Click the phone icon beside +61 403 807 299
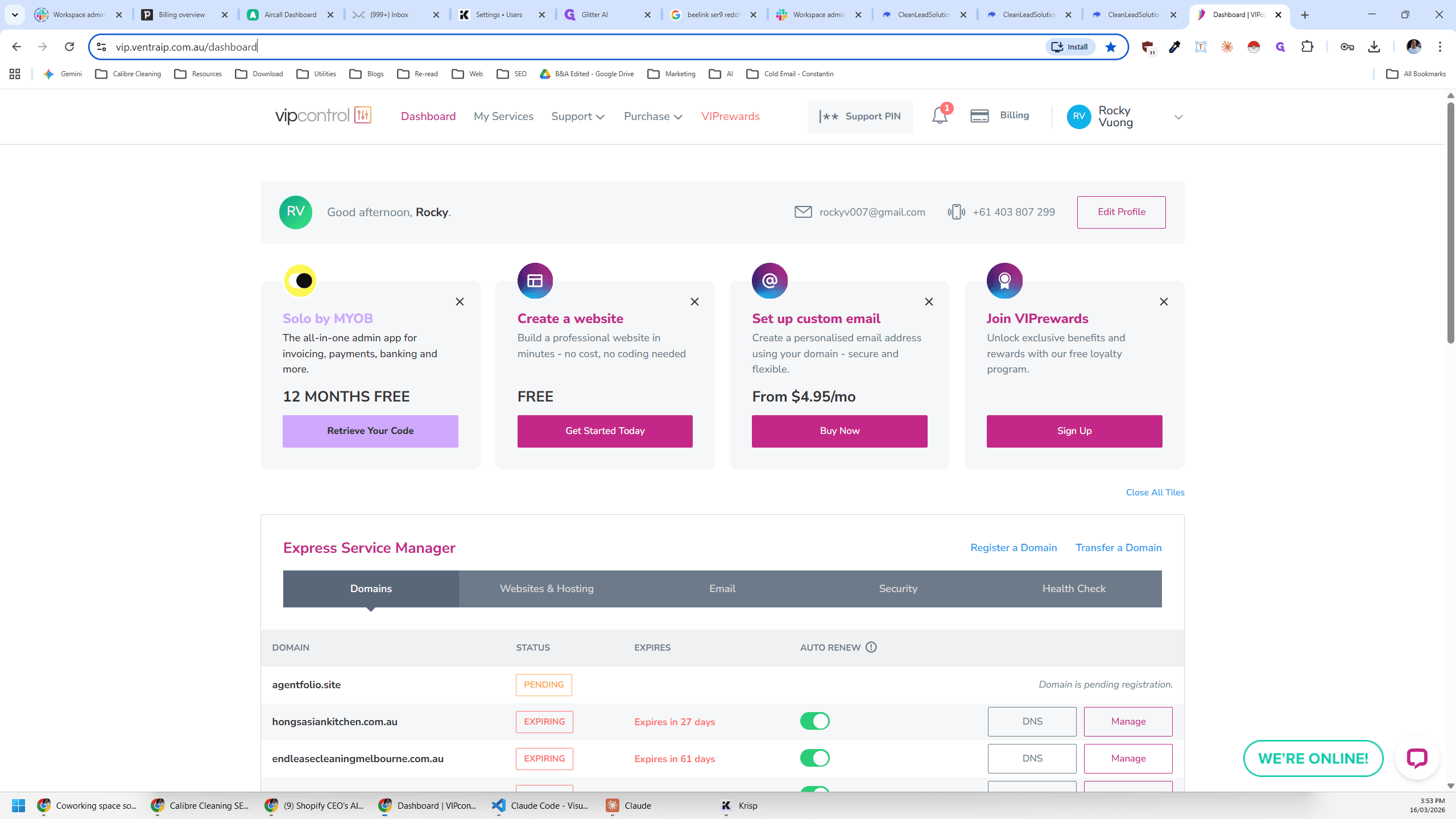This screenshot has width=1456, height=819. tap(956, 212)
